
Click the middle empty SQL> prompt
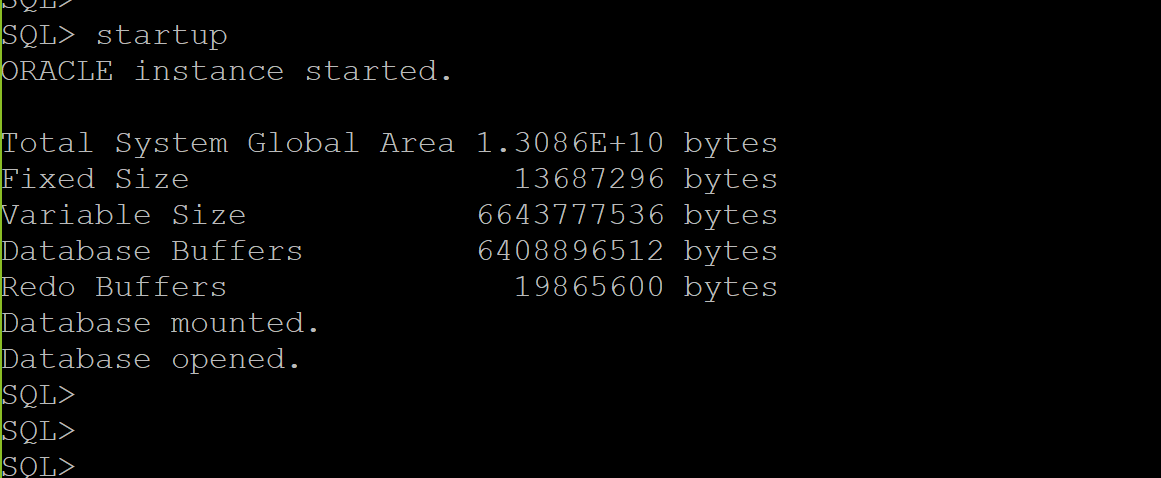(39, 431)
